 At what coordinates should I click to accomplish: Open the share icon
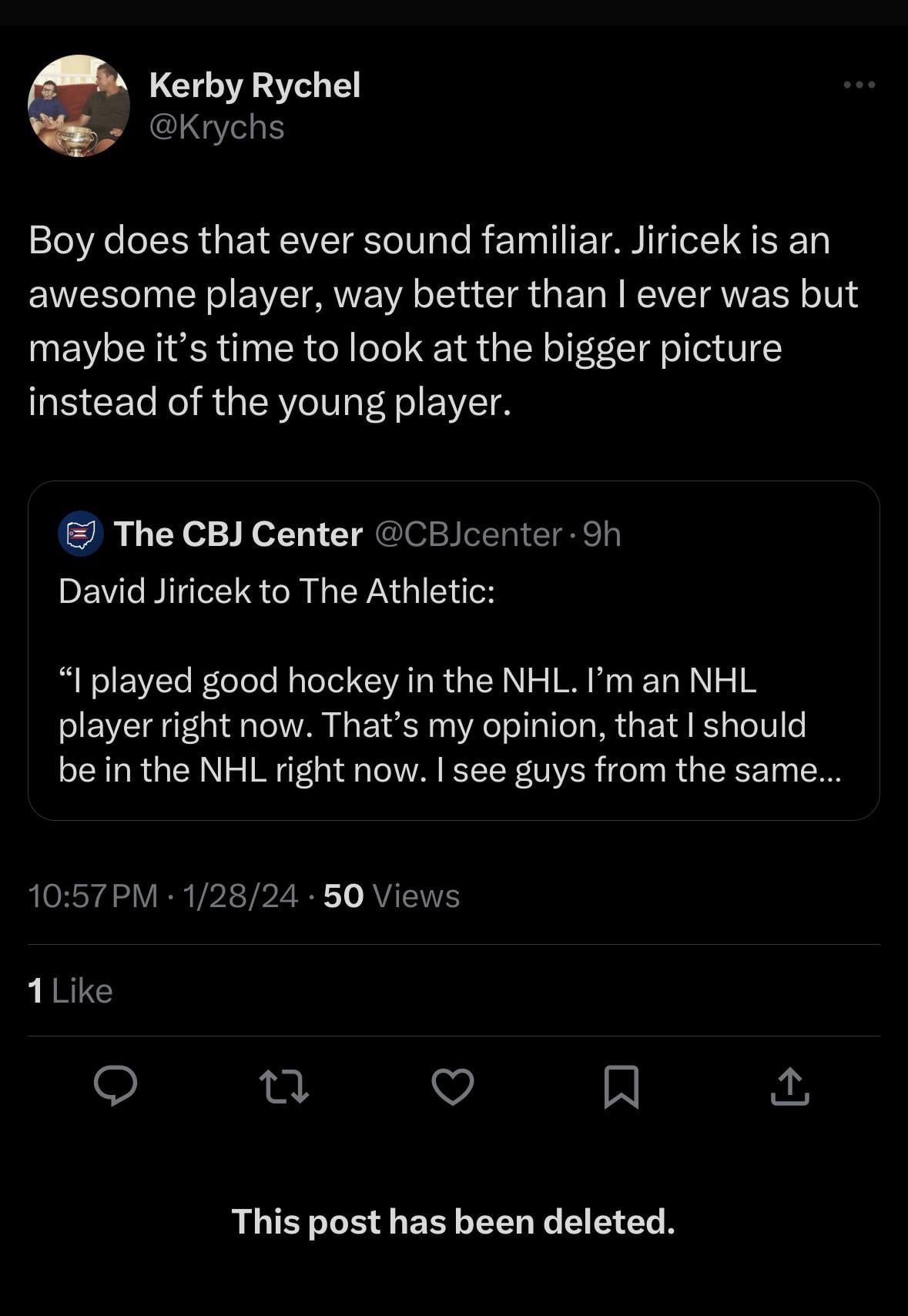click(789, 1086)
